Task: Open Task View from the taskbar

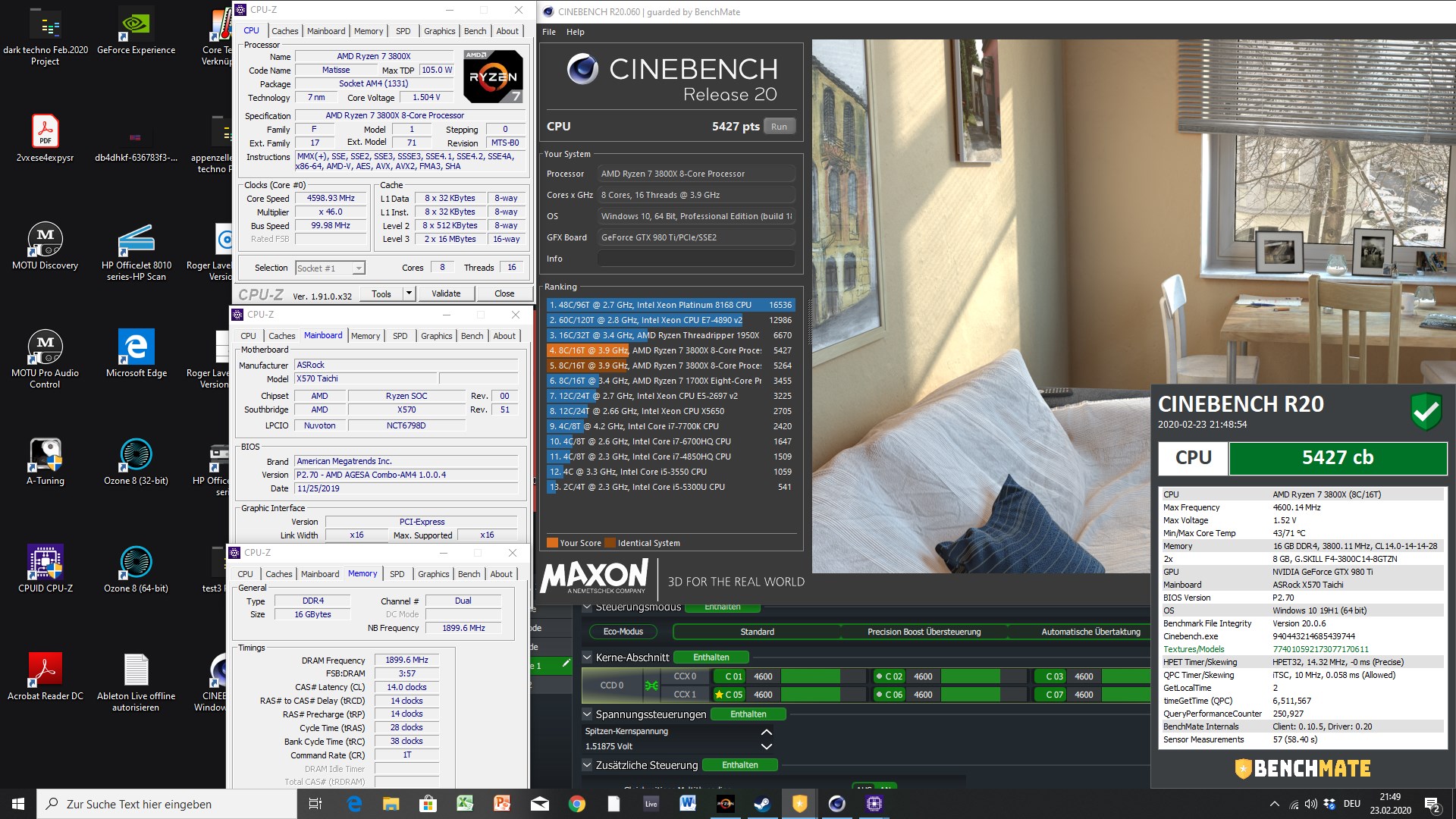Action: [x=315, y=804]
